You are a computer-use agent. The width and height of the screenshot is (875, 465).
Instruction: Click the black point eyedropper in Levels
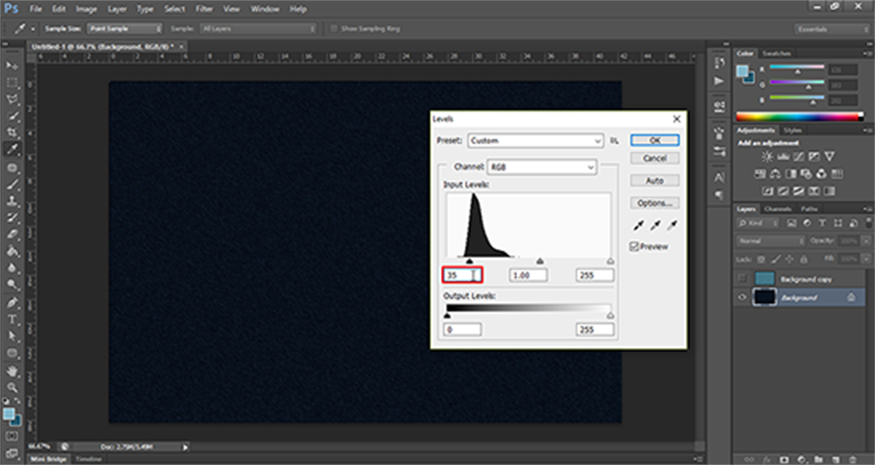(x=638, y=227)
